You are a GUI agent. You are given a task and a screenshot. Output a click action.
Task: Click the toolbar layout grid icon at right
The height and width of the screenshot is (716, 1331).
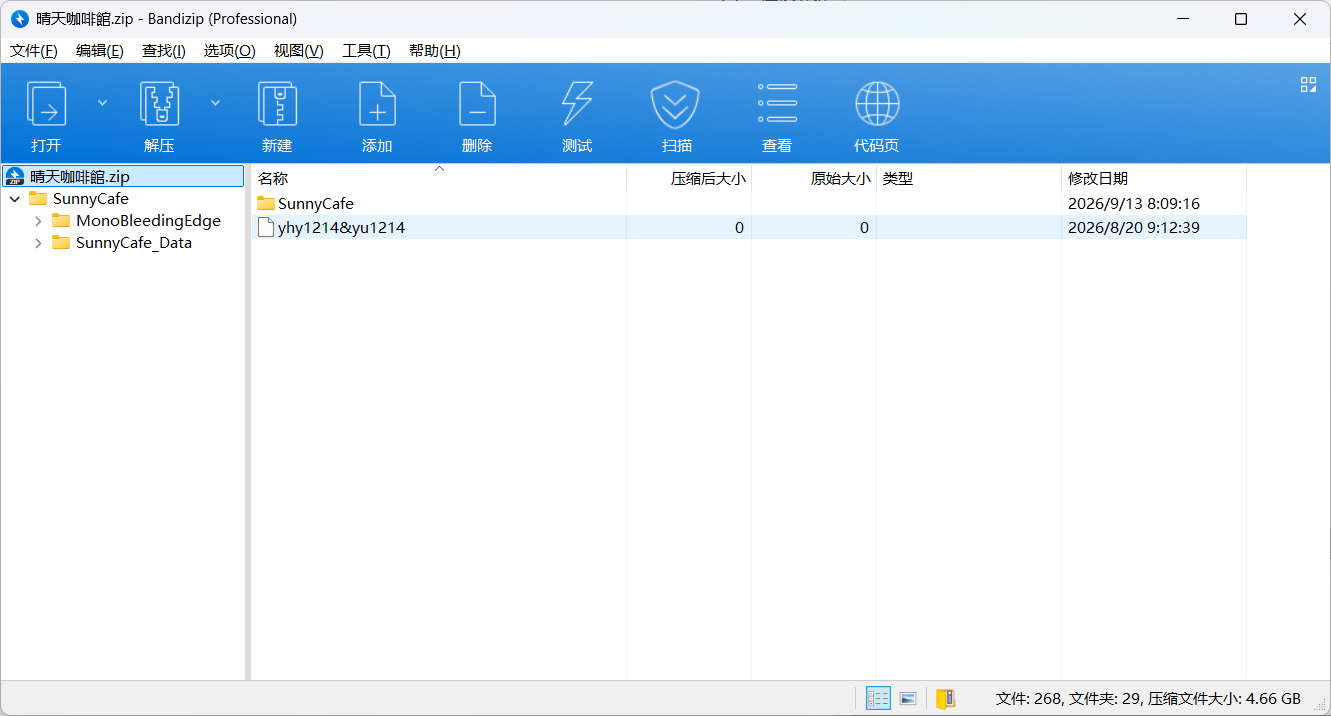[x=1308, y=85]
